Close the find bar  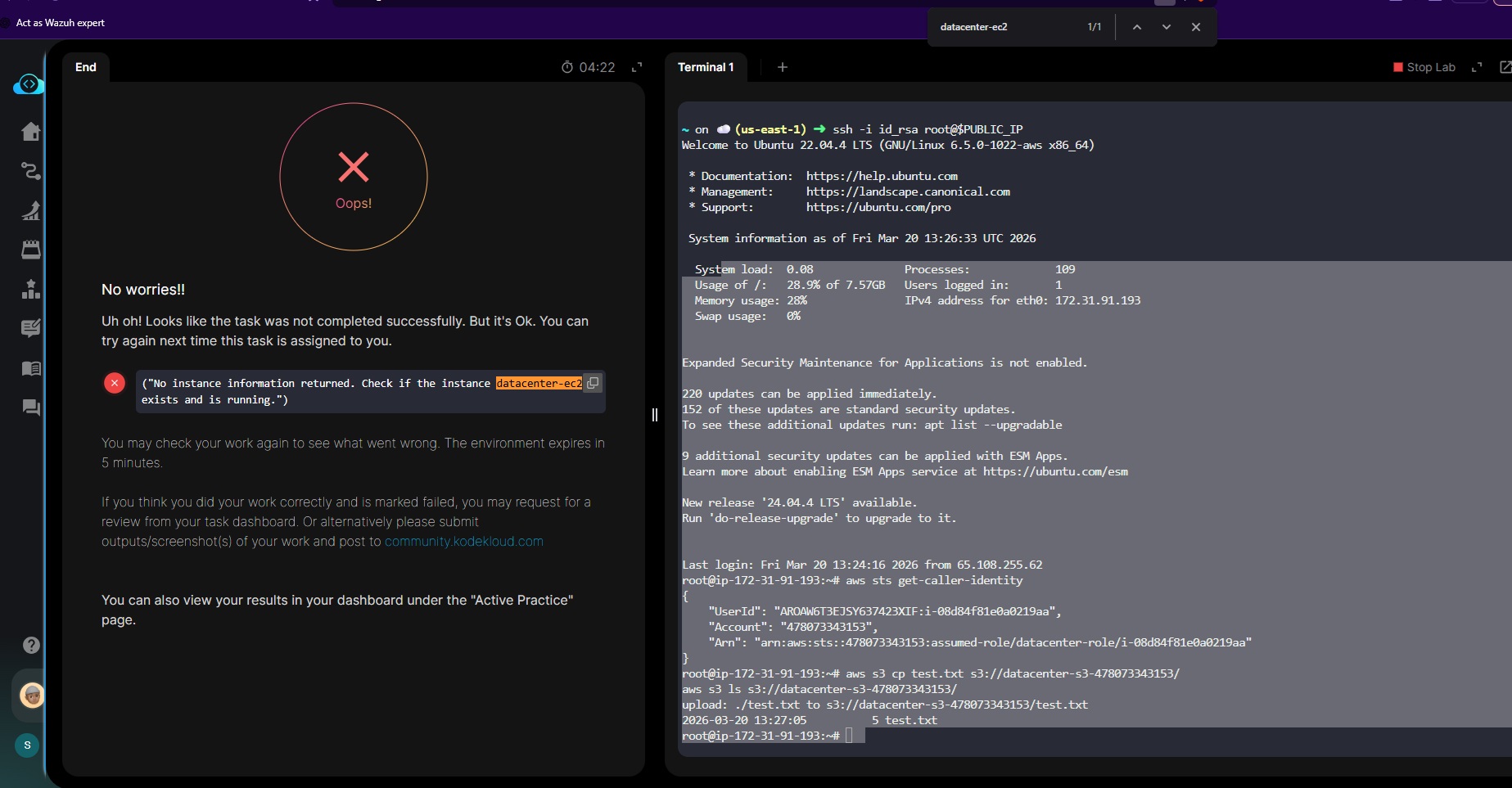tap(1196, 27)
